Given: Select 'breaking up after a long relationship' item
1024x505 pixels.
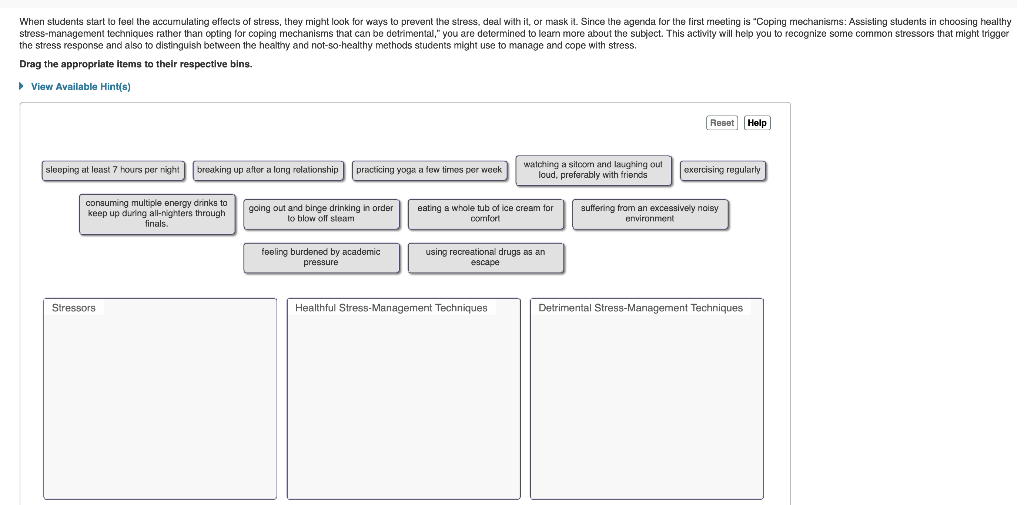Looking at the screenshot, I should coord(268,171).
